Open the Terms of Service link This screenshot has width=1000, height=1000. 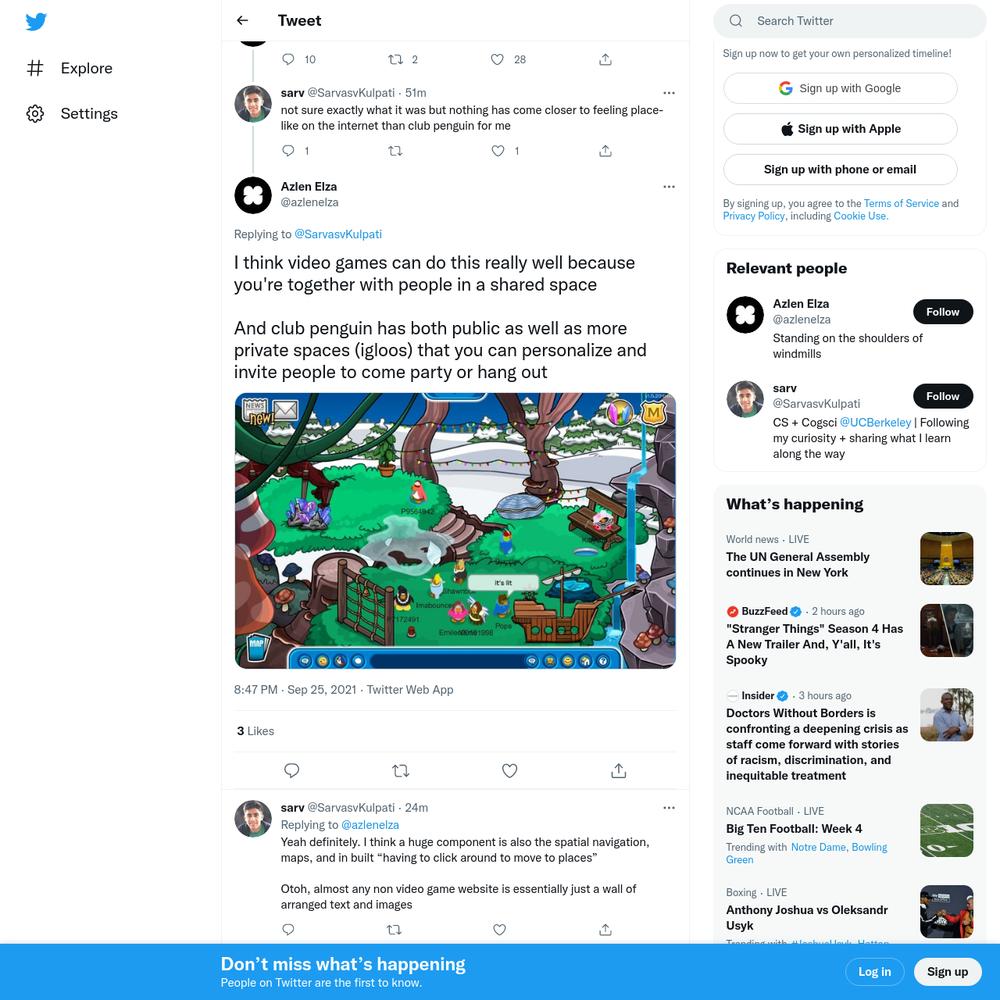pos(901,203)
